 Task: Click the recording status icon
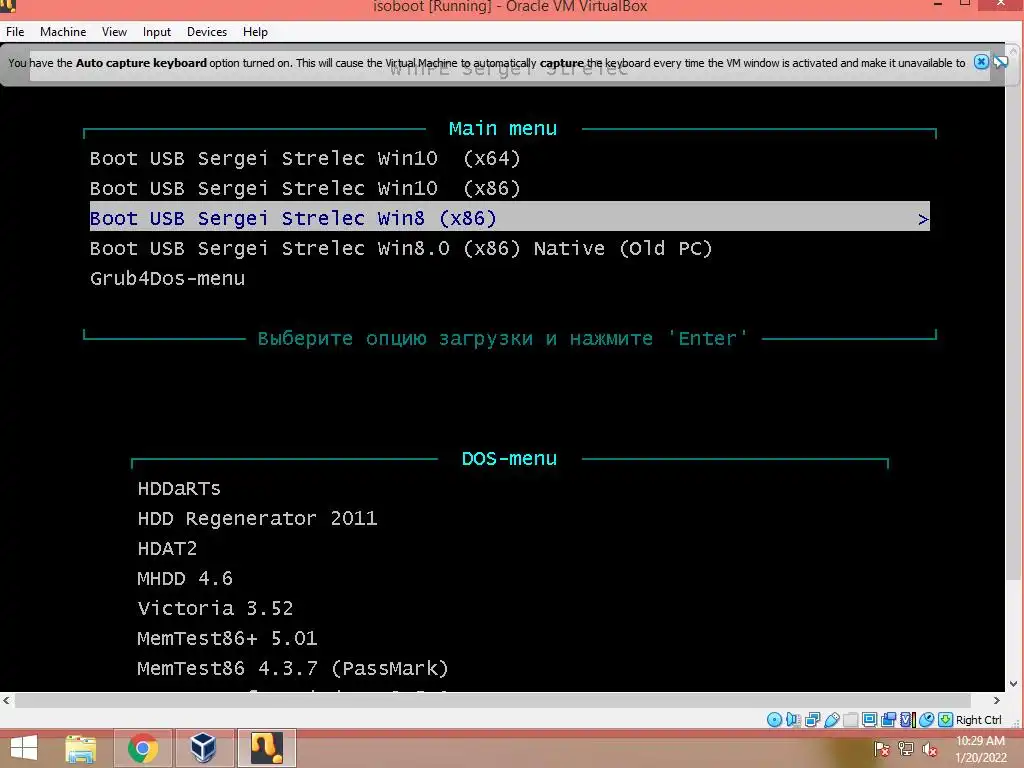888,720
